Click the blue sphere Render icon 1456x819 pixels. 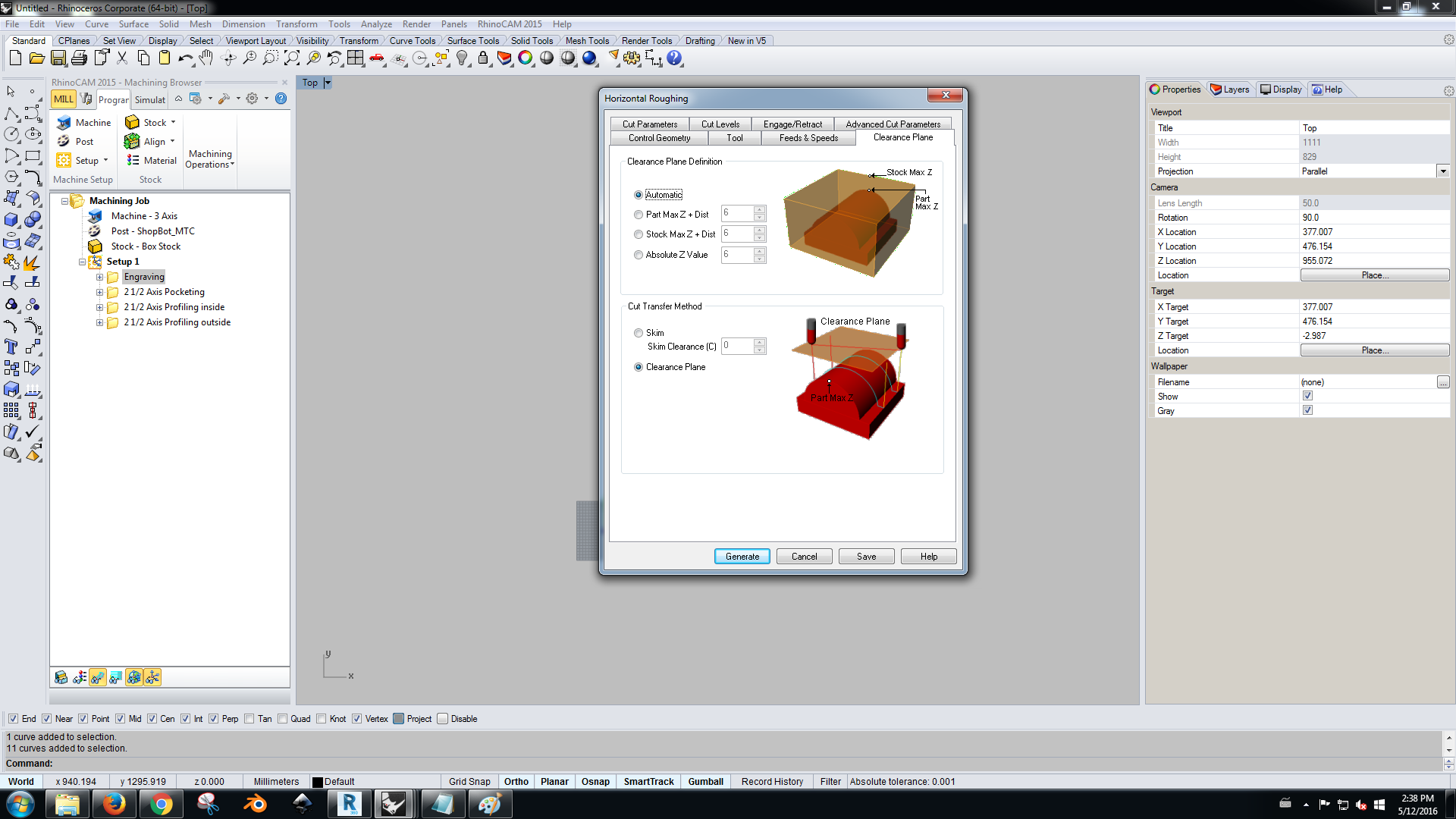coord(589,58)
